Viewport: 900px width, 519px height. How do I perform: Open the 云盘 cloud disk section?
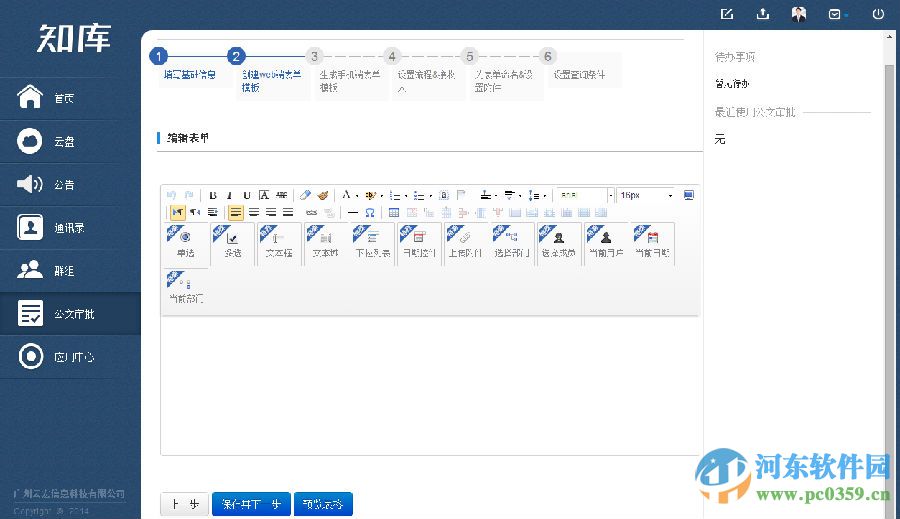coord(70,141)
